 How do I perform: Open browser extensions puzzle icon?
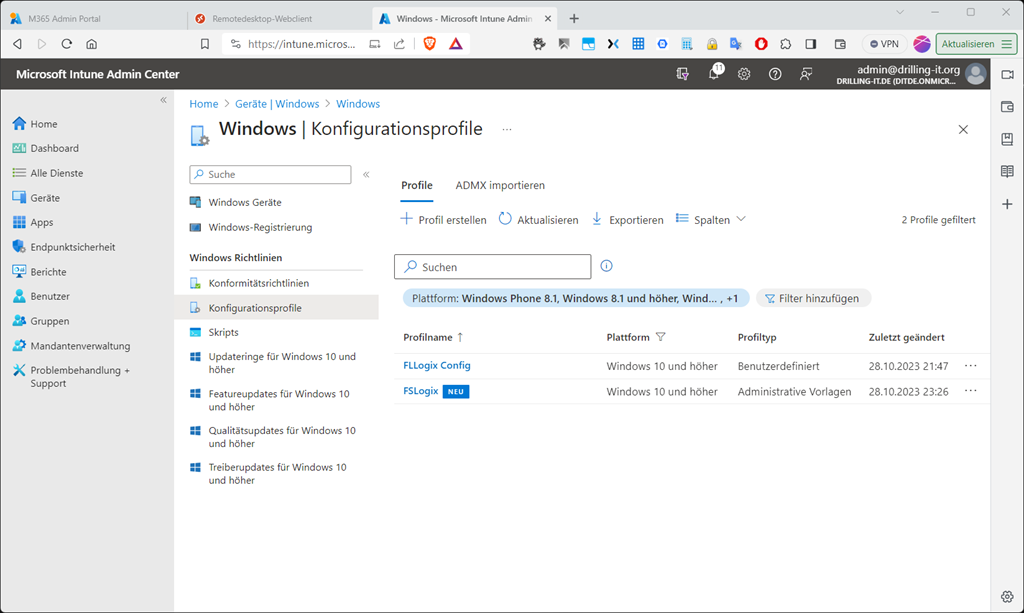786,44
